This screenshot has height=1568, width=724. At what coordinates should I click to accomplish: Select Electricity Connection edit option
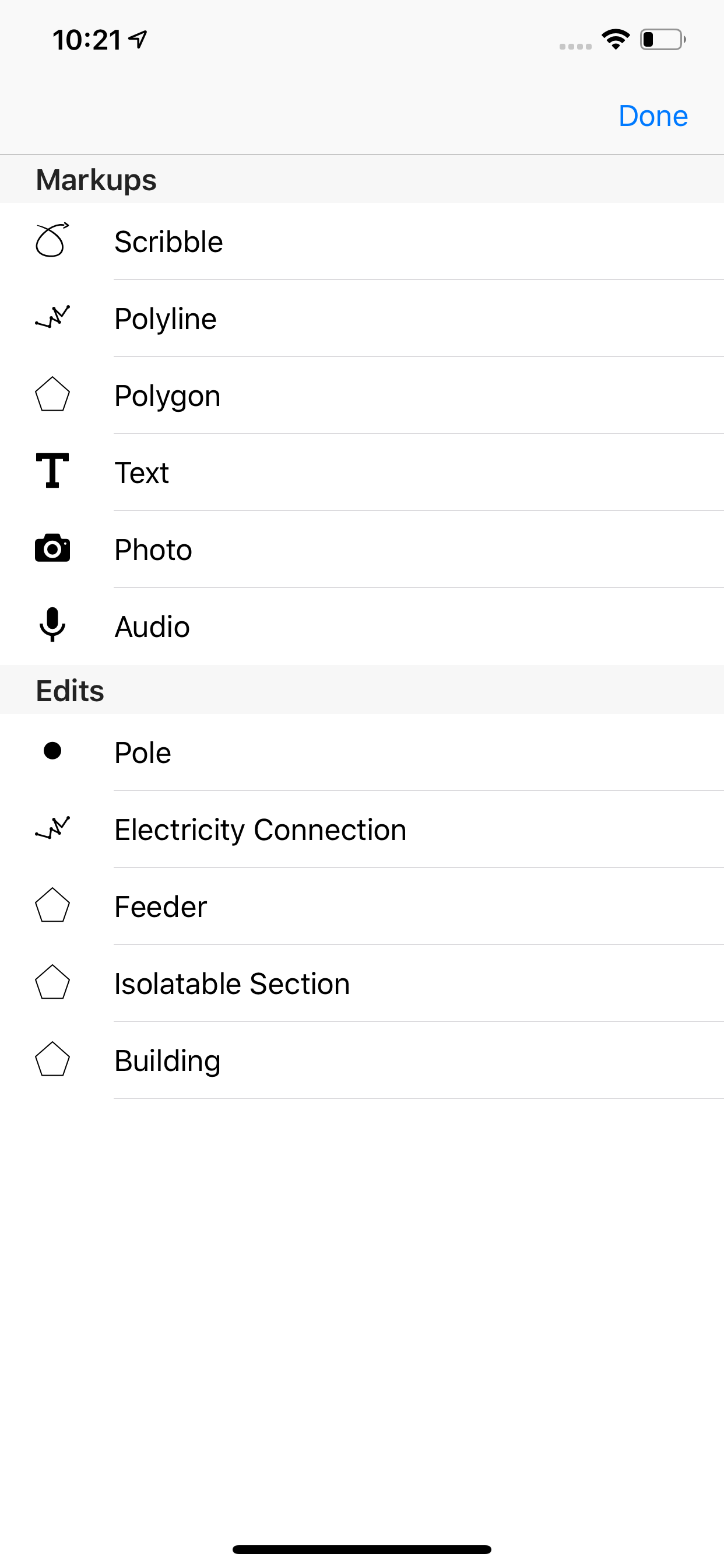tap(261, 830)
